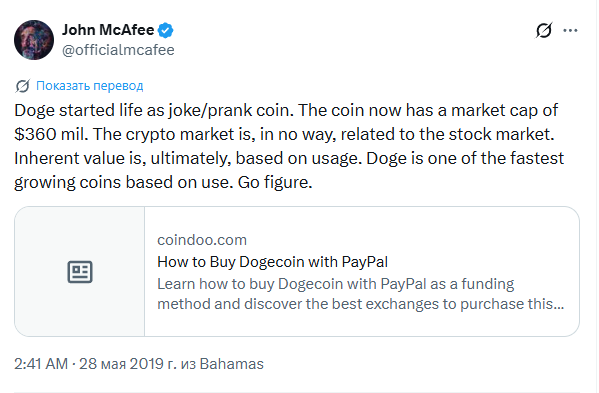Open the three-dot more options menu
Viewport: 599px width, 393px height.
click(x=570, y=30)
